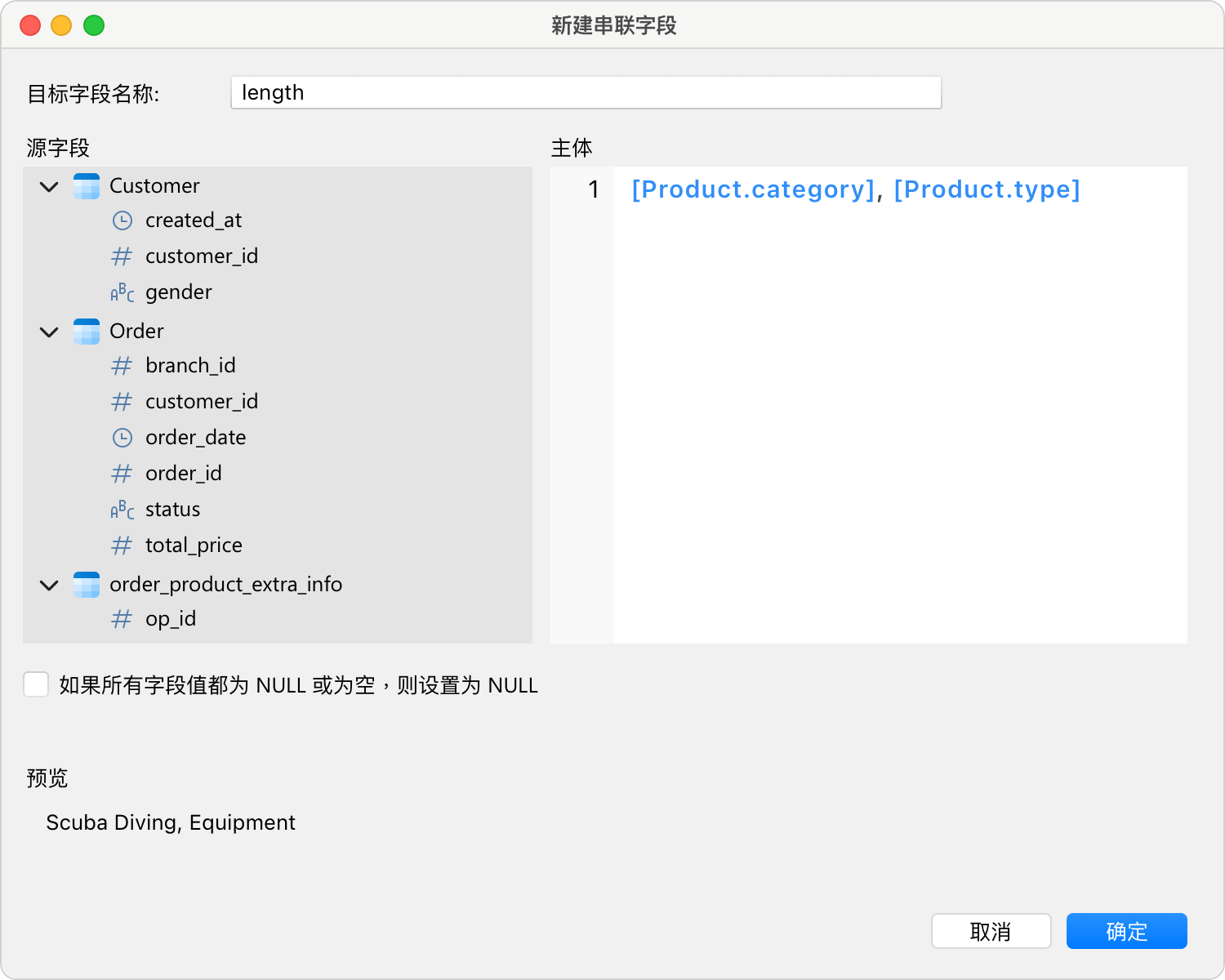Click the preview text Scuba Diving, Equipment
The image size is (1225, 980).
[171, 822]
